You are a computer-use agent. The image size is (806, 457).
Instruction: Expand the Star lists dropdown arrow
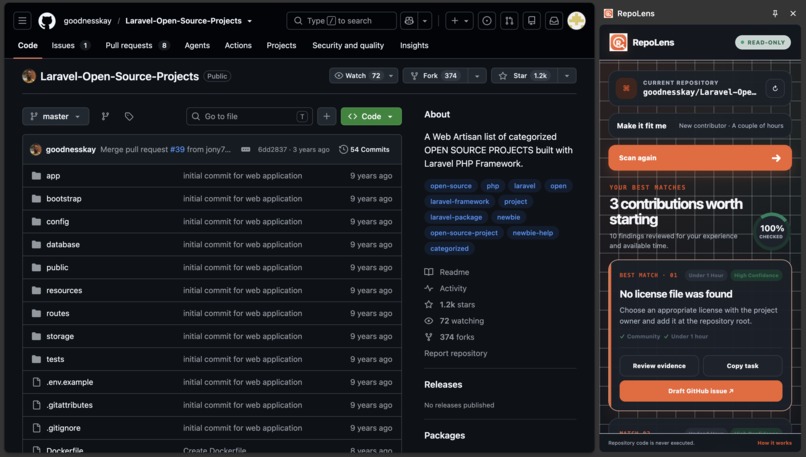[x=567, y=76]
